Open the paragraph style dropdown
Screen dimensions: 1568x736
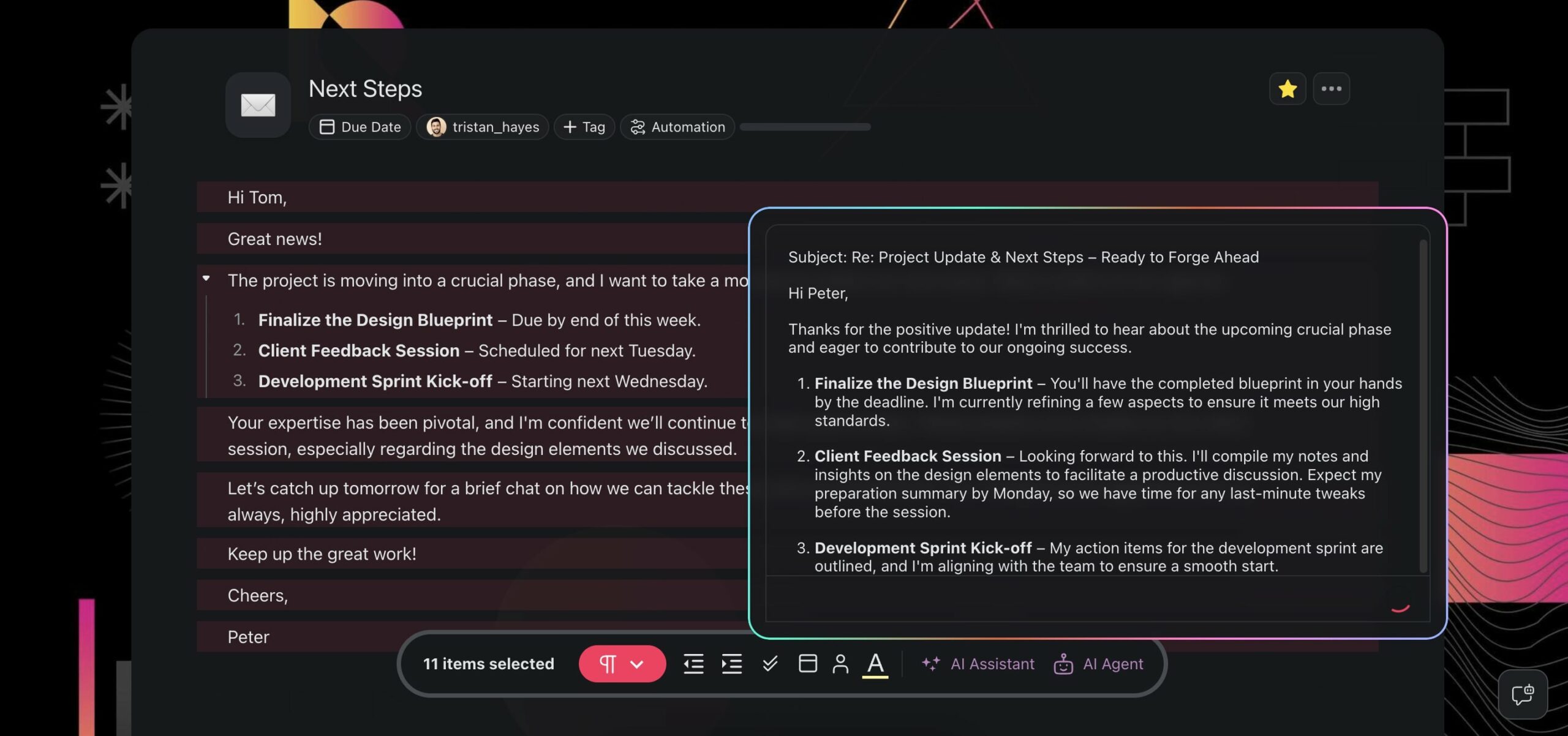[x=622, y=664]
